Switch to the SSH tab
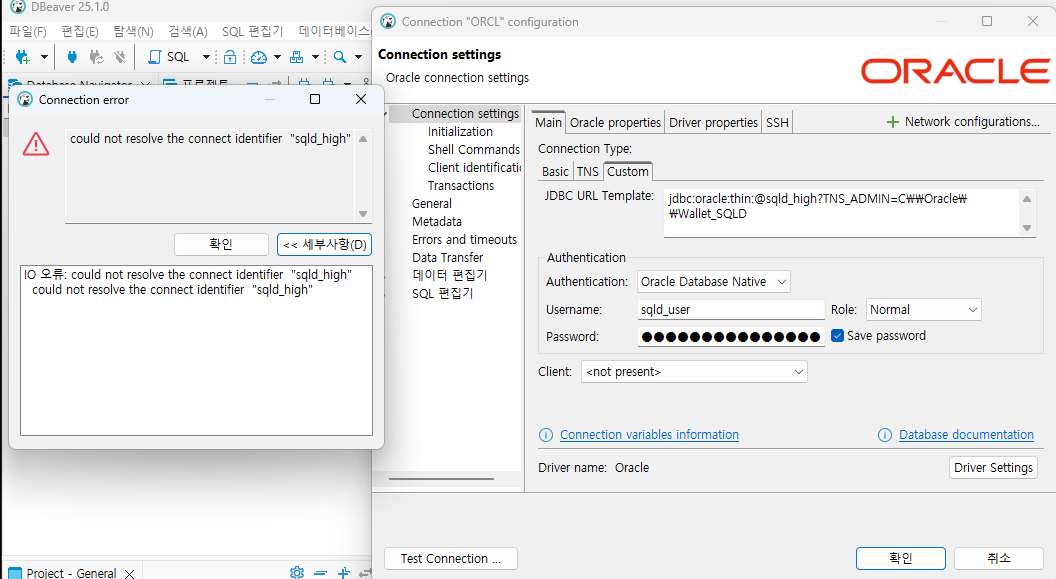The width and height of the screenshot is (1056, 579). [x=777, y=123]
